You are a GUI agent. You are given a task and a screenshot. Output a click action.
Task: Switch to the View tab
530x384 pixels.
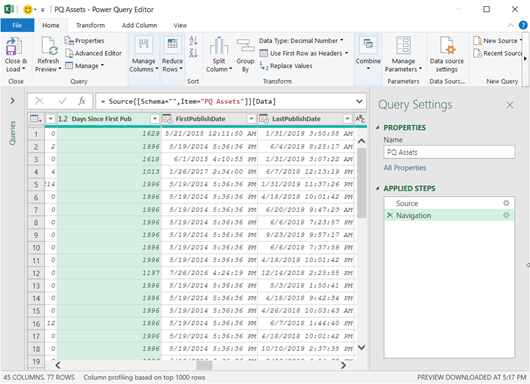tap(180, 25)
